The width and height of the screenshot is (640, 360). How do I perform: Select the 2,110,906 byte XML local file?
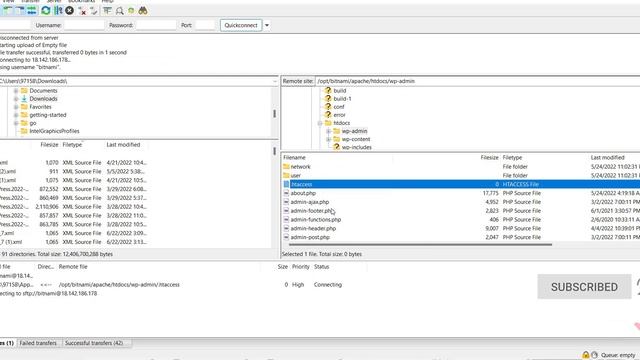[x=73, y=207]
